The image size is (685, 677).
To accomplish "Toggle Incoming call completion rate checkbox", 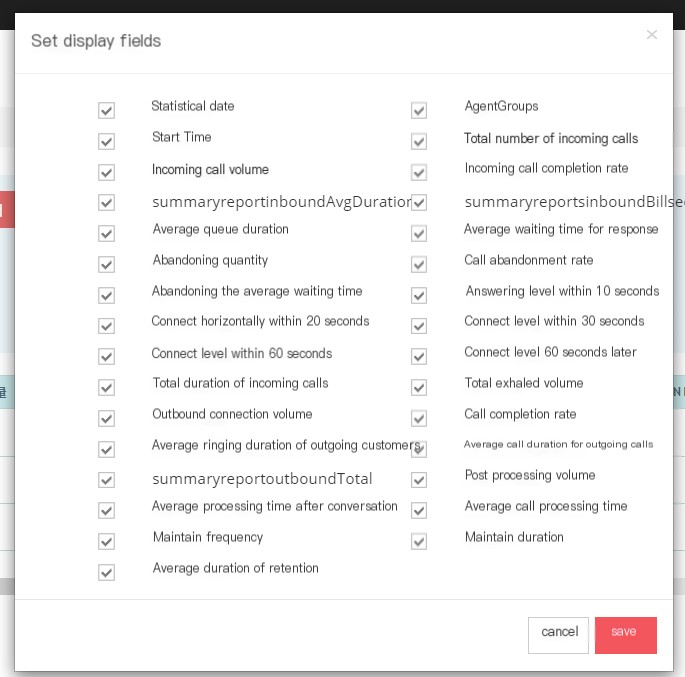I will (x=419, y=173).
